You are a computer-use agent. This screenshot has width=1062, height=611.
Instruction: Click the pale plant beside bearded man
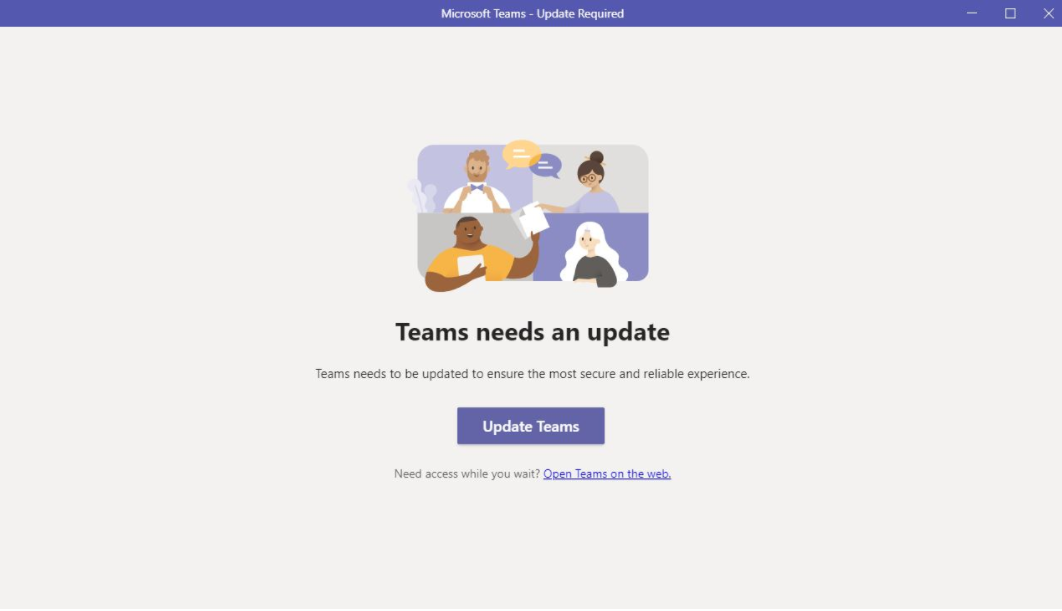[x=422, y=196]
